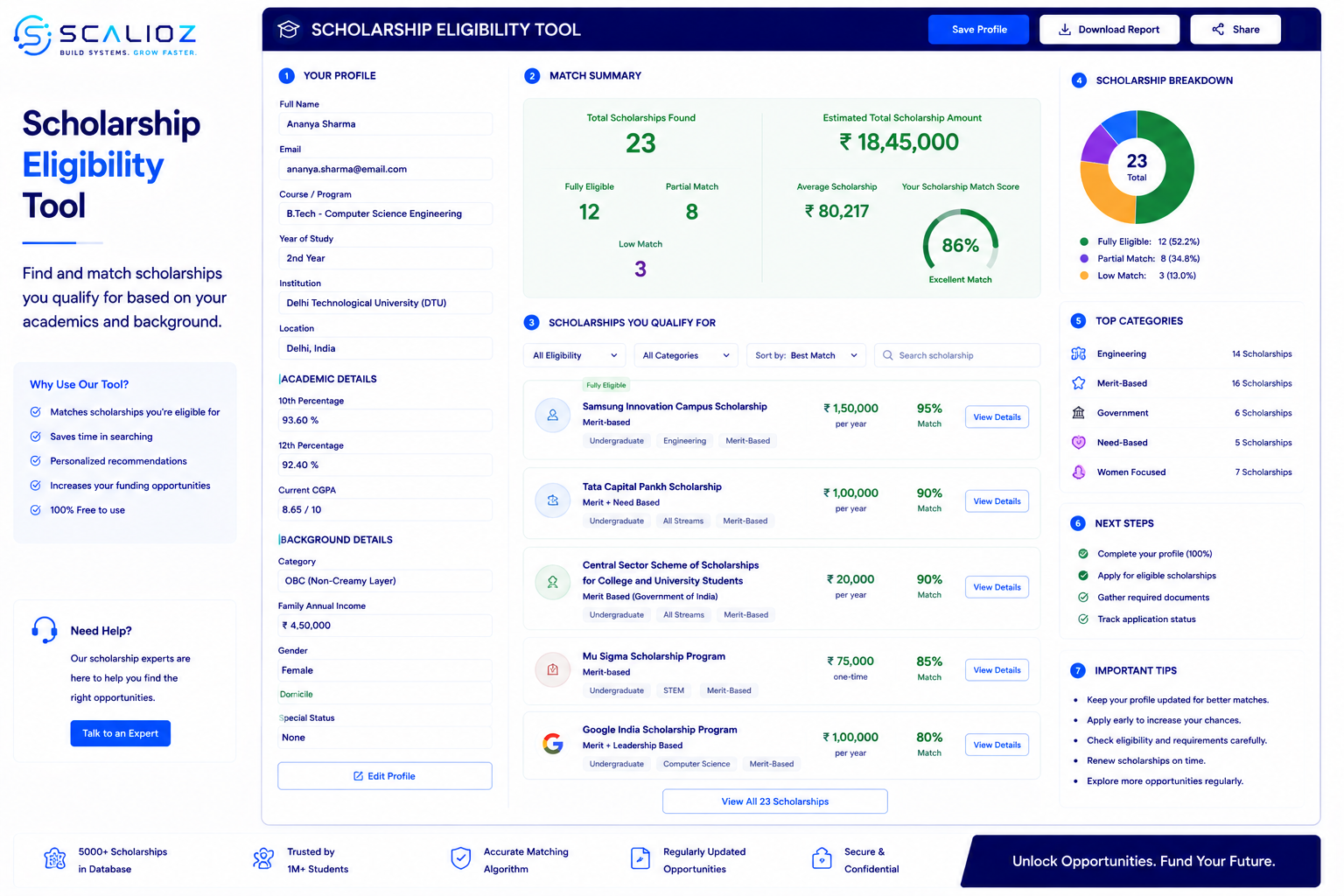Image resolution: width=1344 pixels, height=896 pixels.
Task: Click the 5000+ Scholarships database icon
Action: (55, 859)
